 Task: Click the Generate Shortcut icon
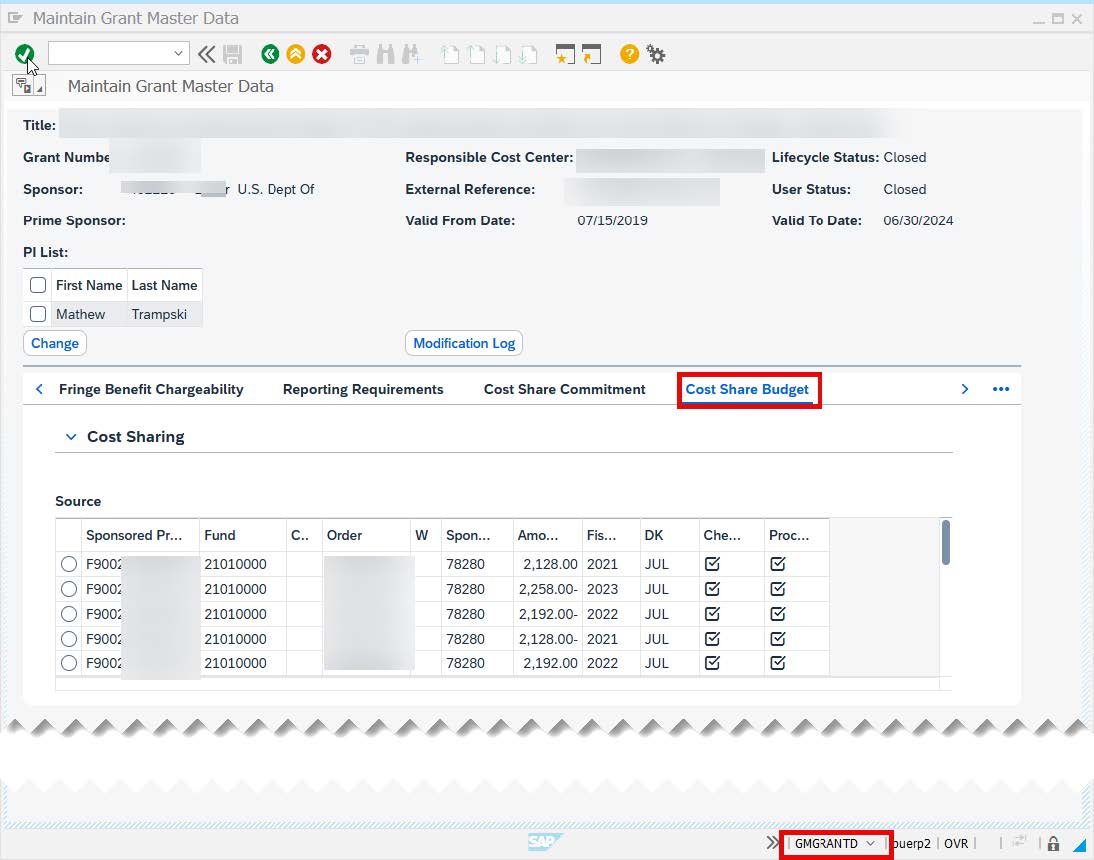coord(592,54)
